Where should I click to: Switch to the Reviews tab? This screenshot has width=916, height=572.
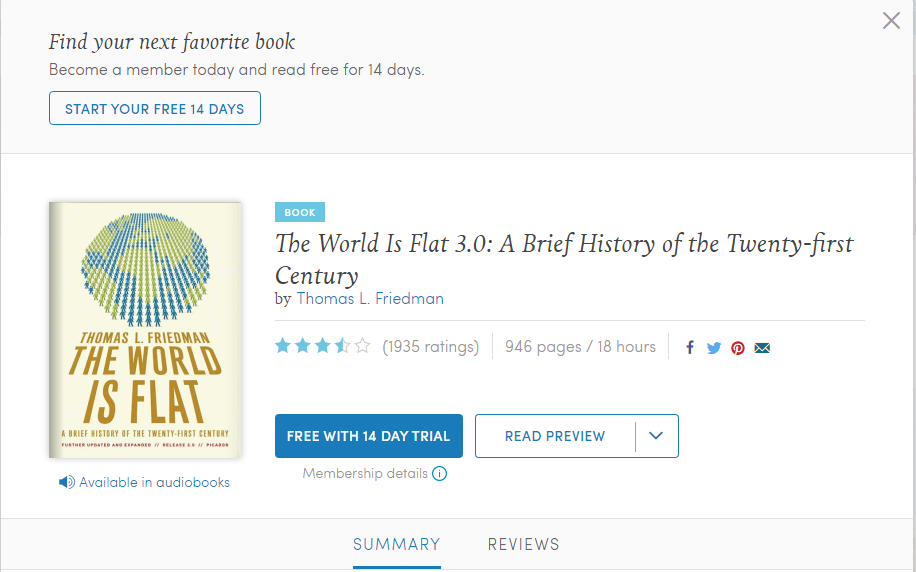523,544
